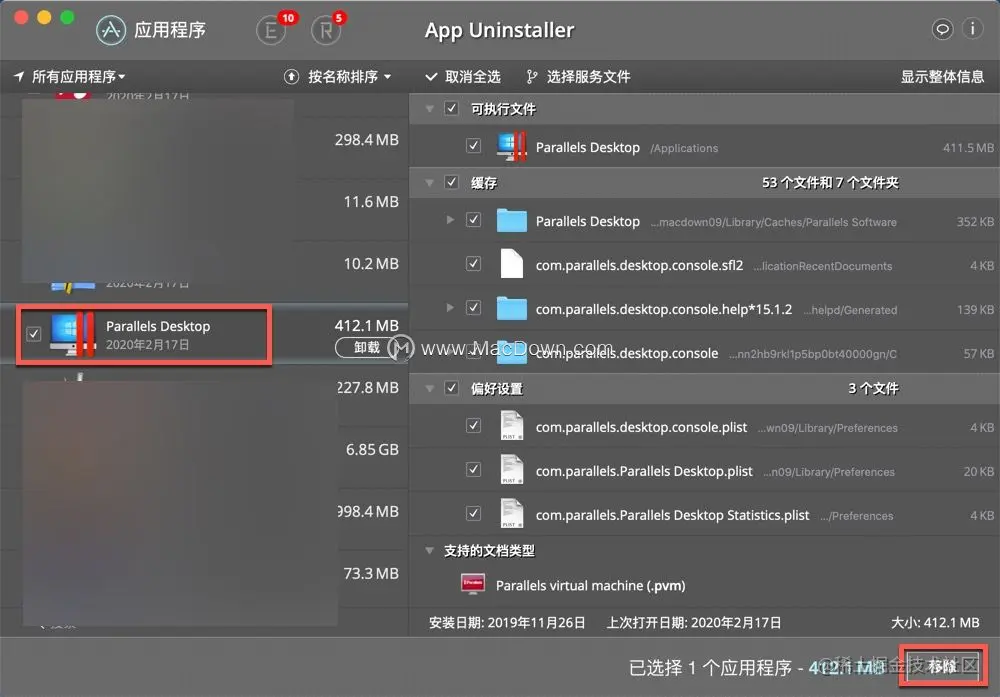Image resolution: width=1000 pixels, height=697 pixels.
Task: Click the 上次打开日期 2020年2月17日 text
Action: pos(693,622)
